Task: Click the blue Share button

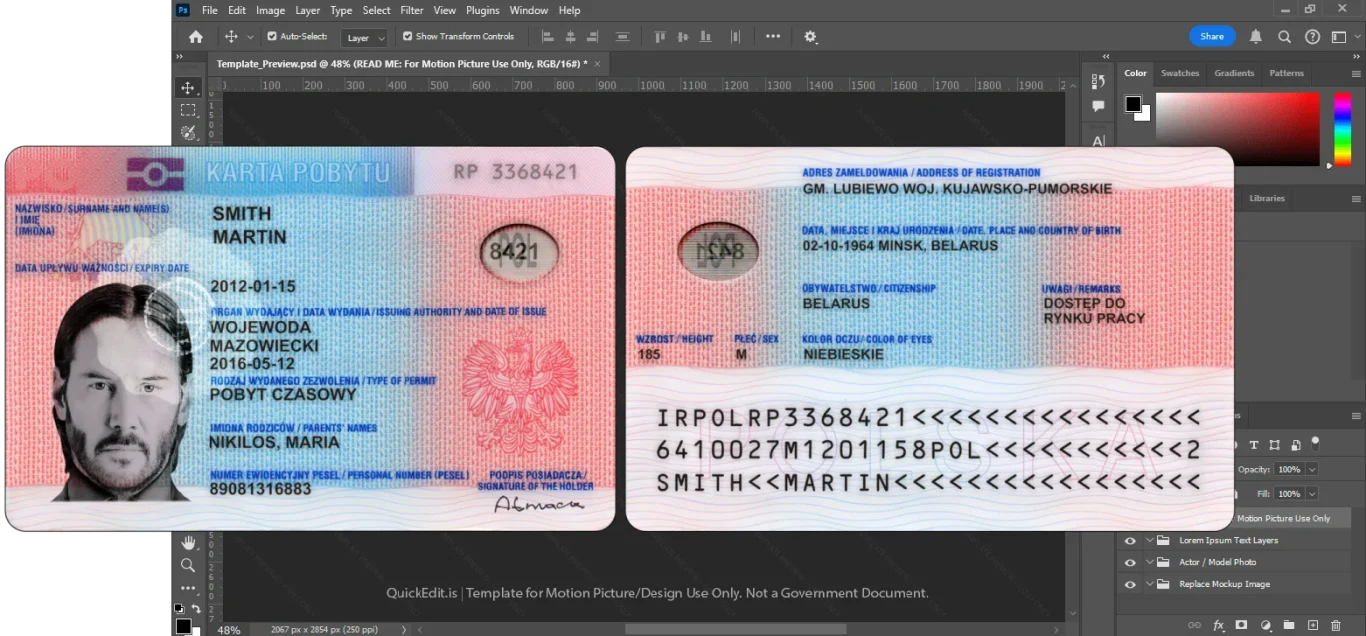Action: (x=1212, y=36)
